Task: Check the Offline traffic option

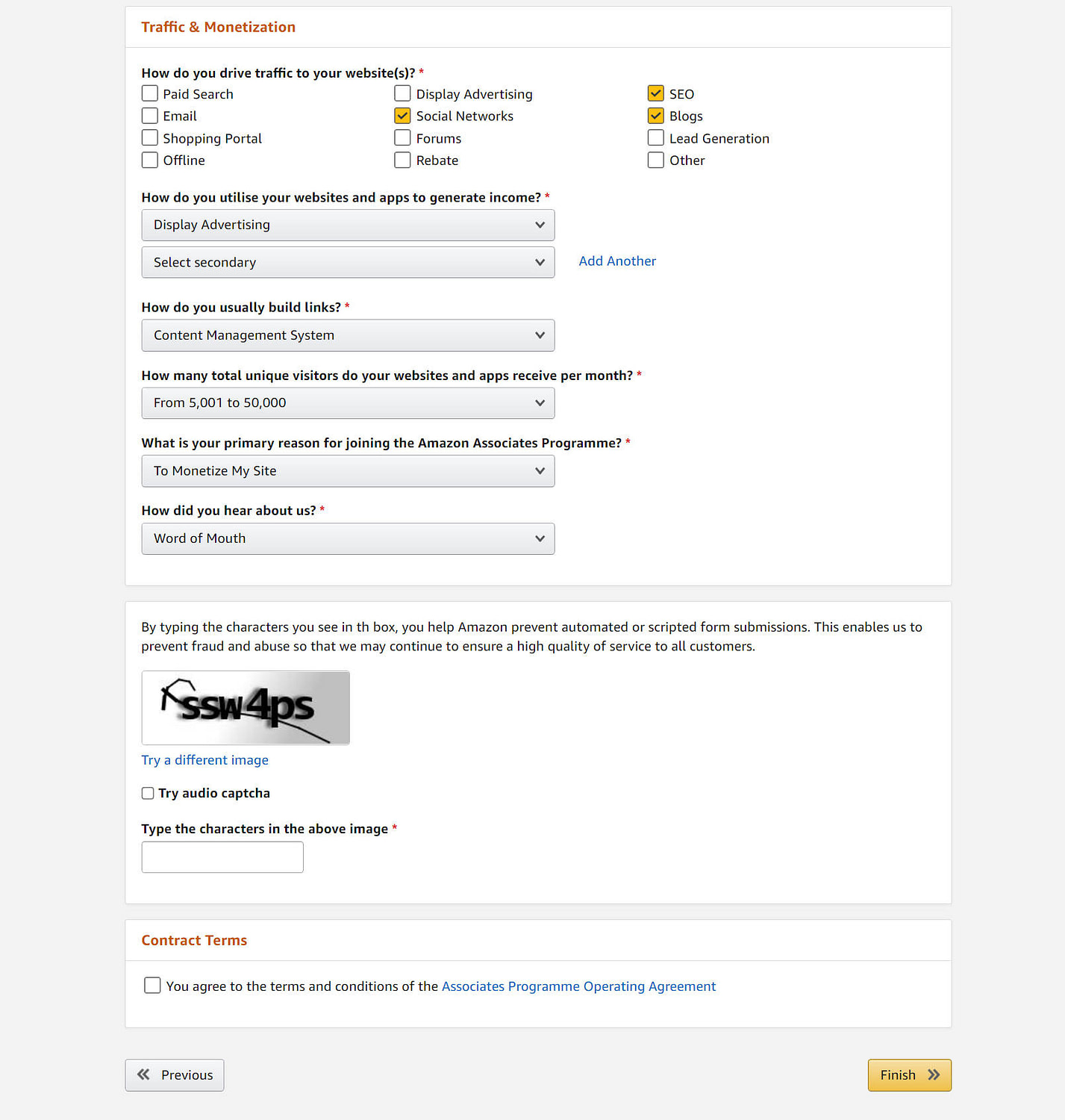Action: 149,160
